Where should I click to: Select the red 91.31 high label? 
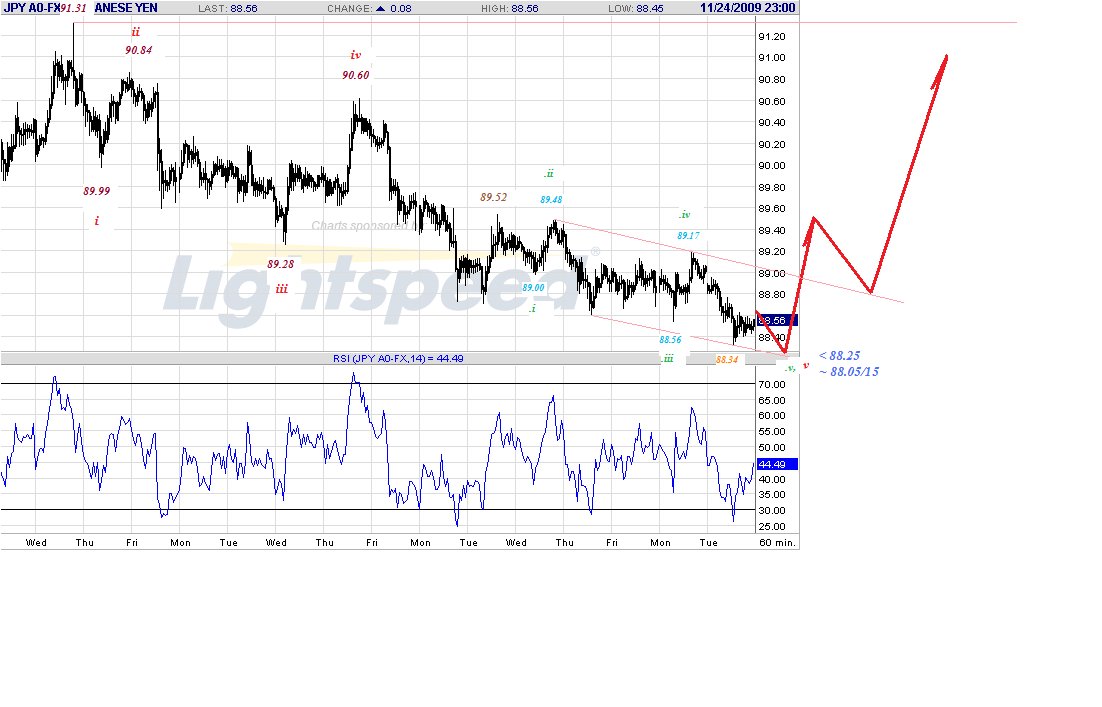click(x=73, y=8)
